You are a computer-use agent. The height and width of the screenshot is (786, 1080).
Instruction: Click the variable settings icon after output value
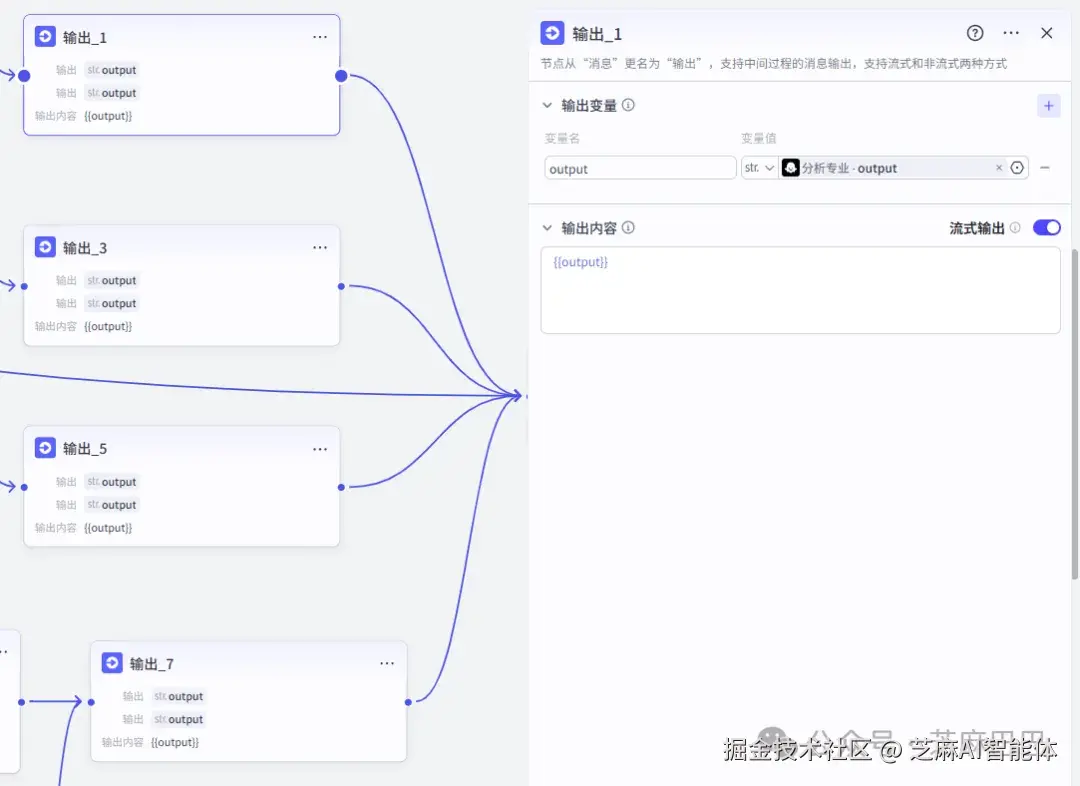coord(1018,167)
